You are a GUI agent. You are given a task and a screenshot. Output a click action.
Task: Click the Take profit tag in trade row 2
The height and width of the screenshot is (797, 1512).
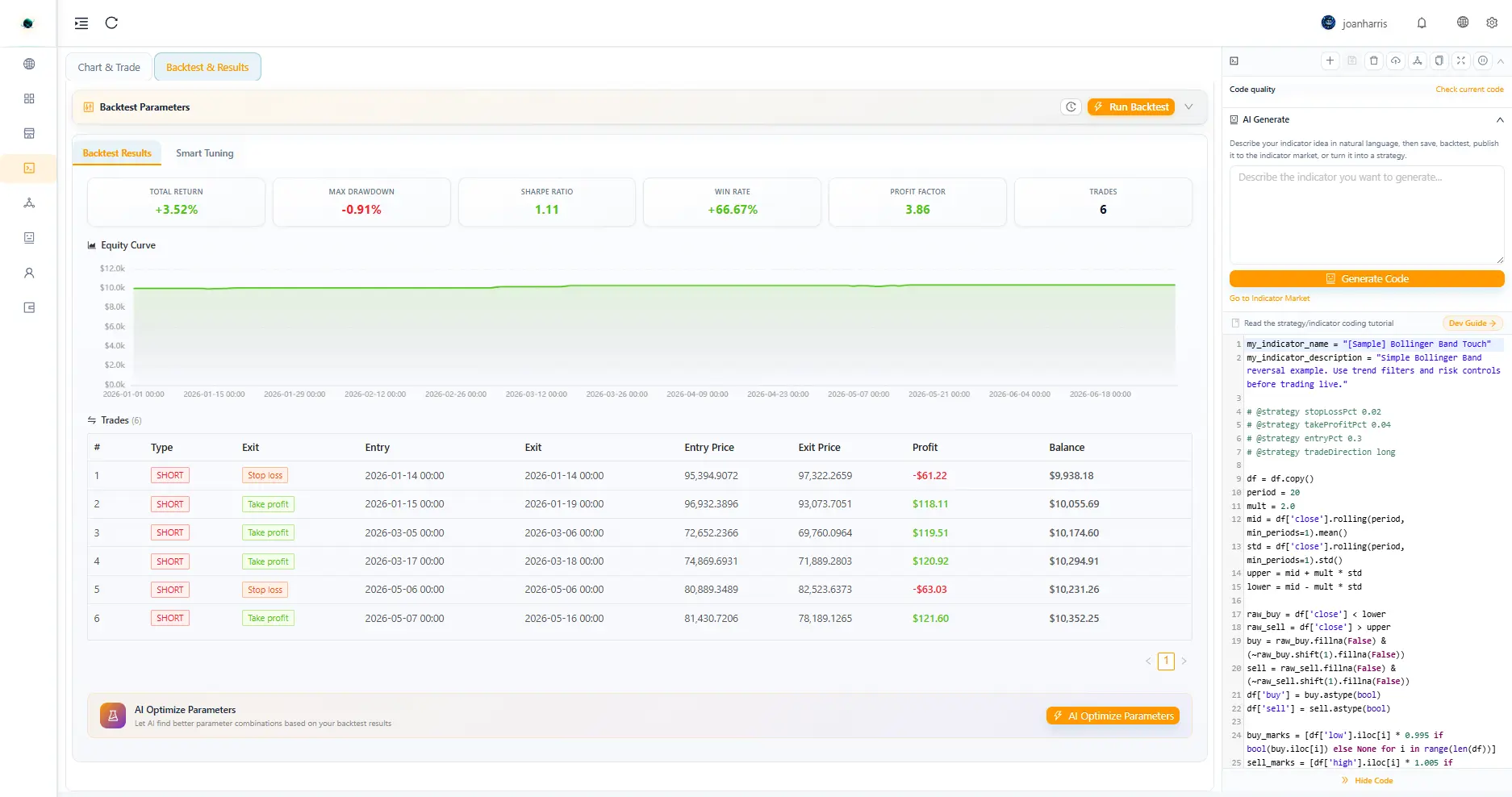[x=268, y=504]
